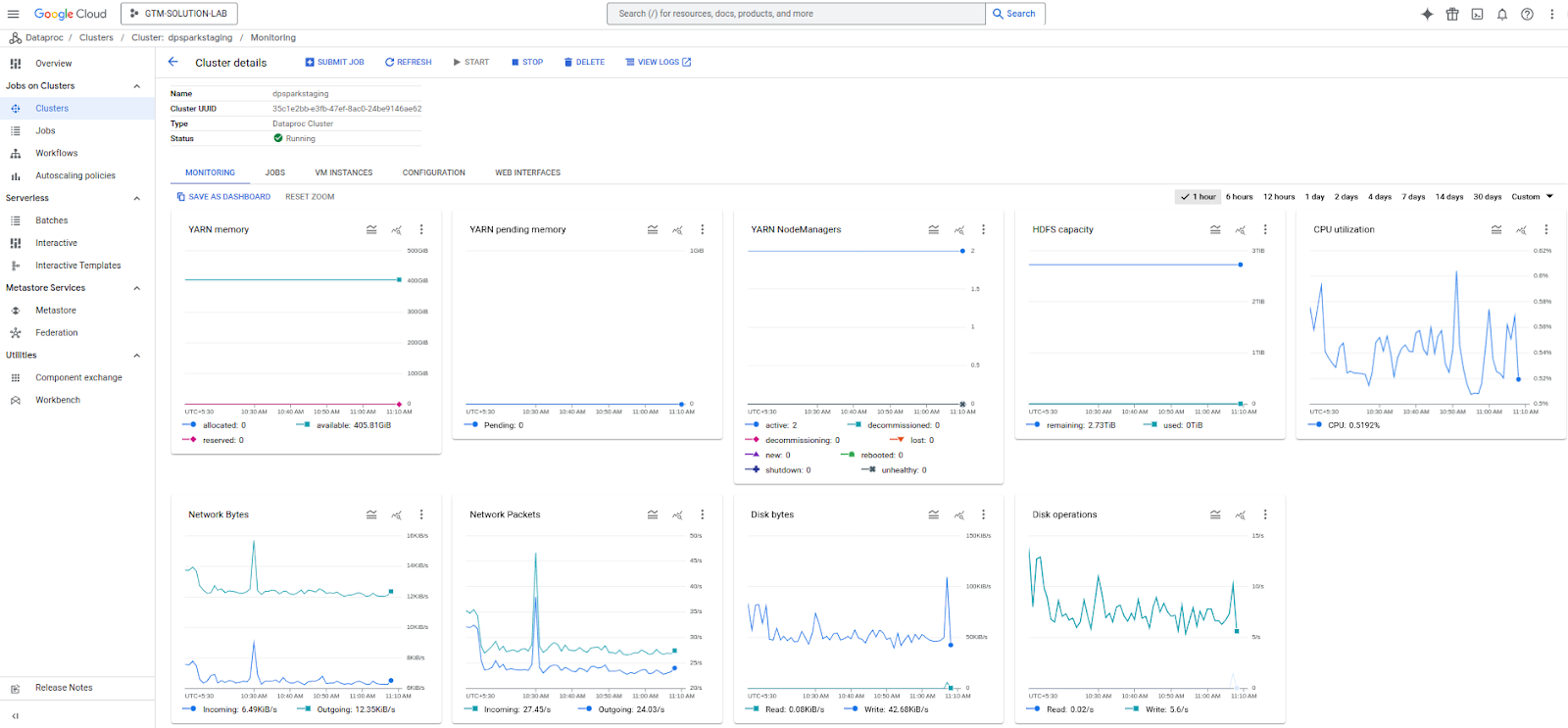Go back using the Cluster details arrow
This screenshot has width=1568, height=728.
(173, 62)
